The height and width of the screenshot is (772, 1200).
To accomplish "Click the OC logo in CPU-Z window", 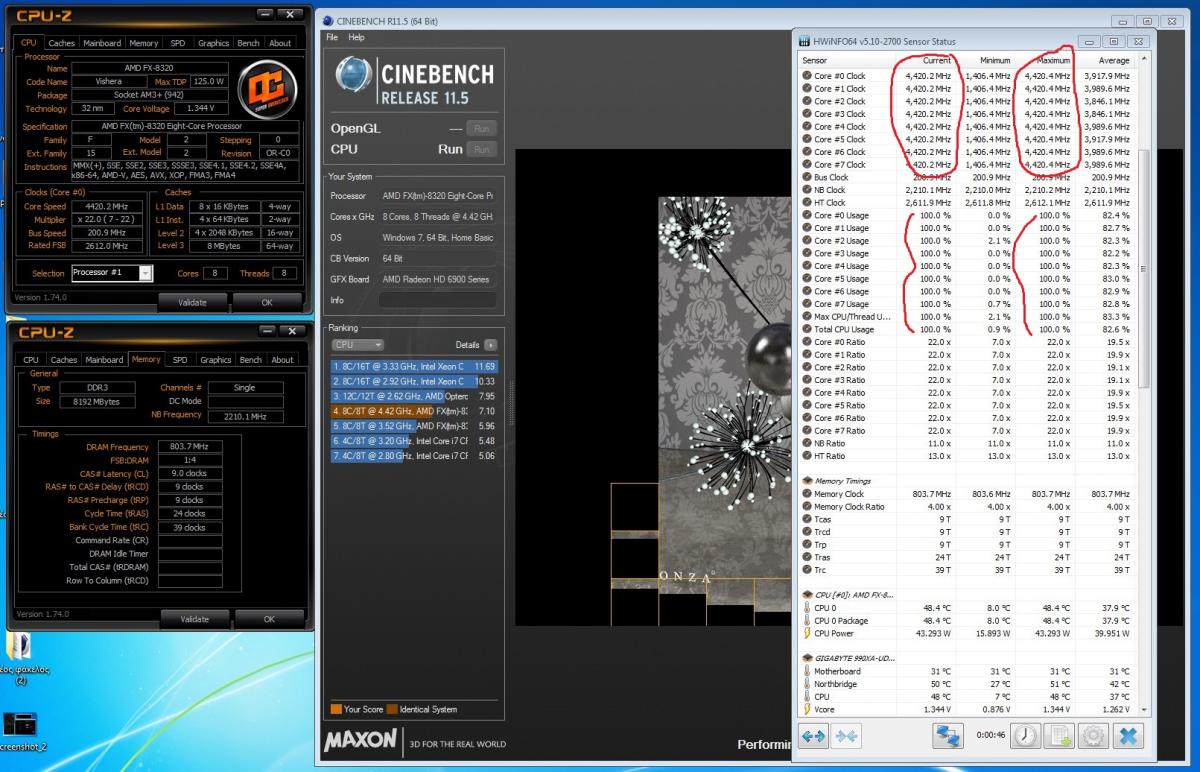I will pyautogui.click(x=267, y=88).
